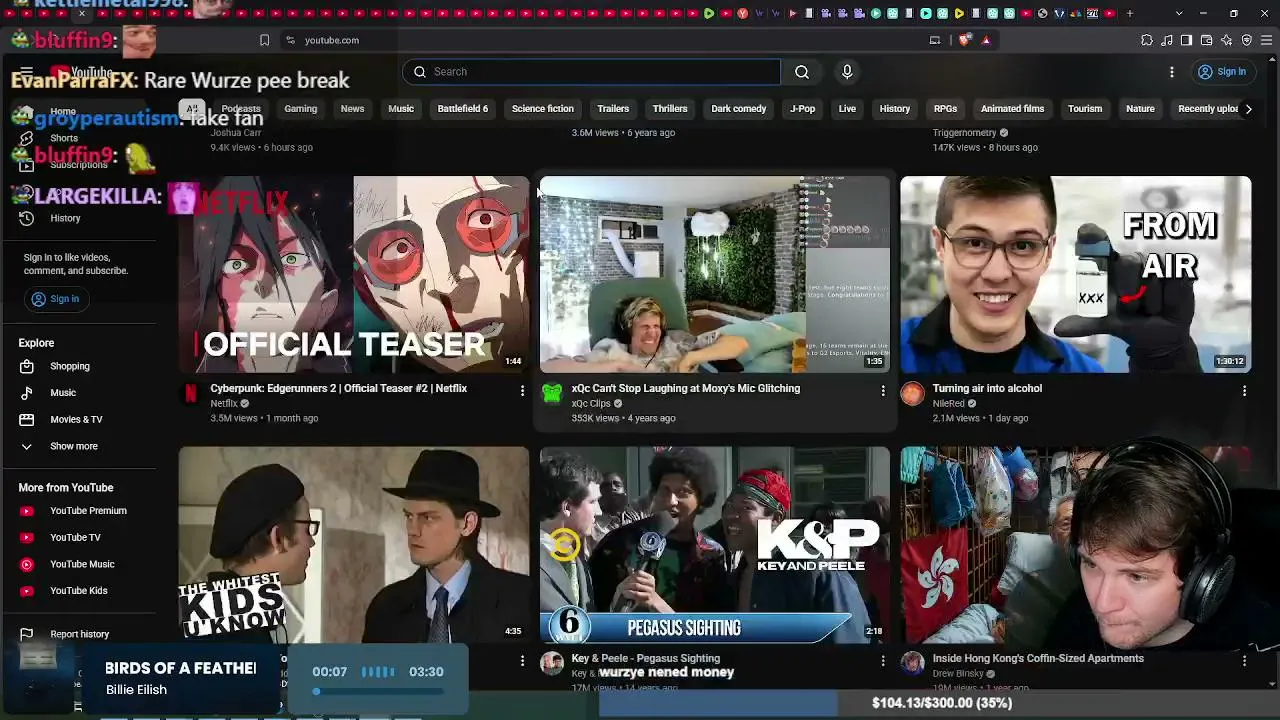
Task: Open the tab search dropdown chevron
Action: [x=1179, y=13]
